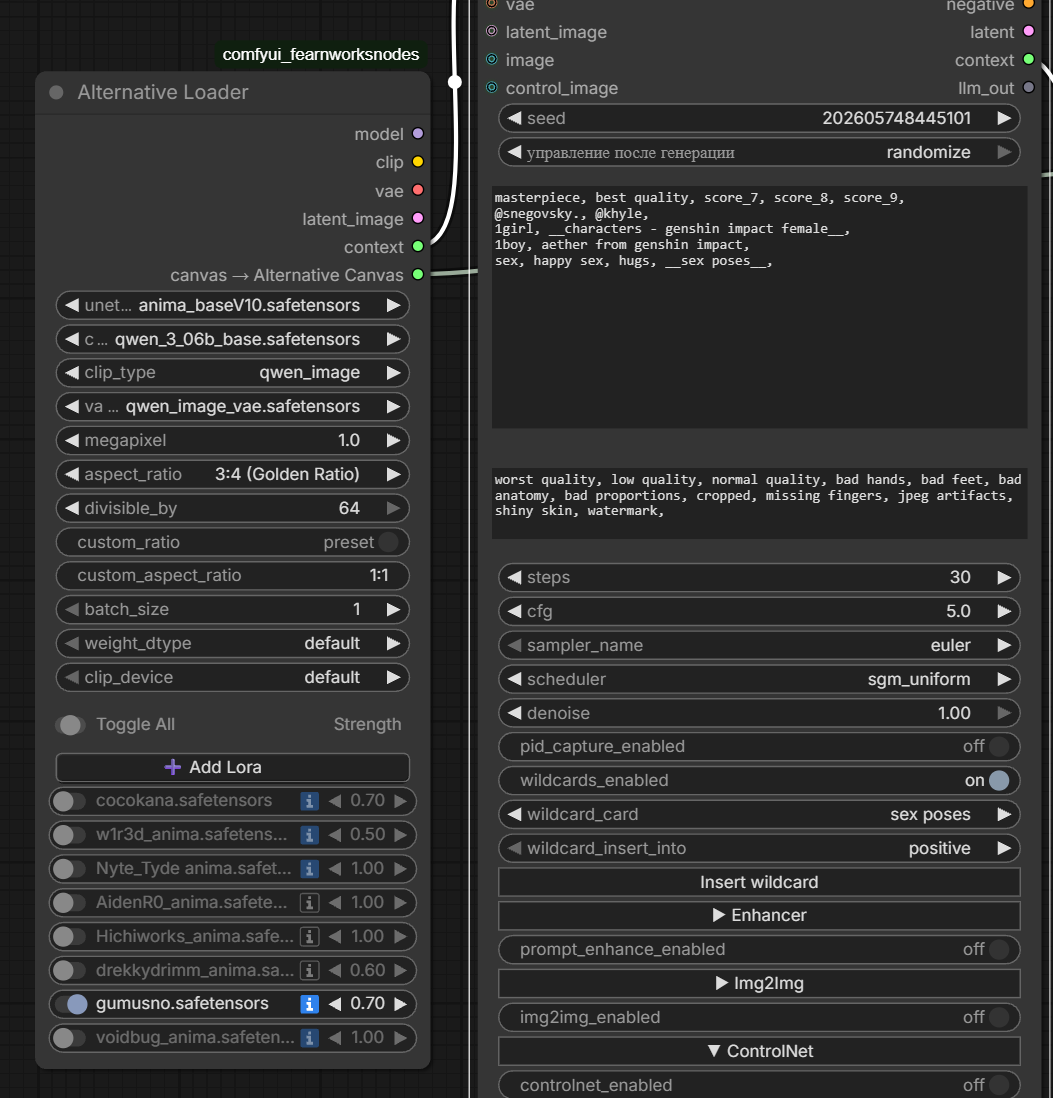
Task: Increase gumusno lora strength 0.70
Action: click(x=400, y=1003)
